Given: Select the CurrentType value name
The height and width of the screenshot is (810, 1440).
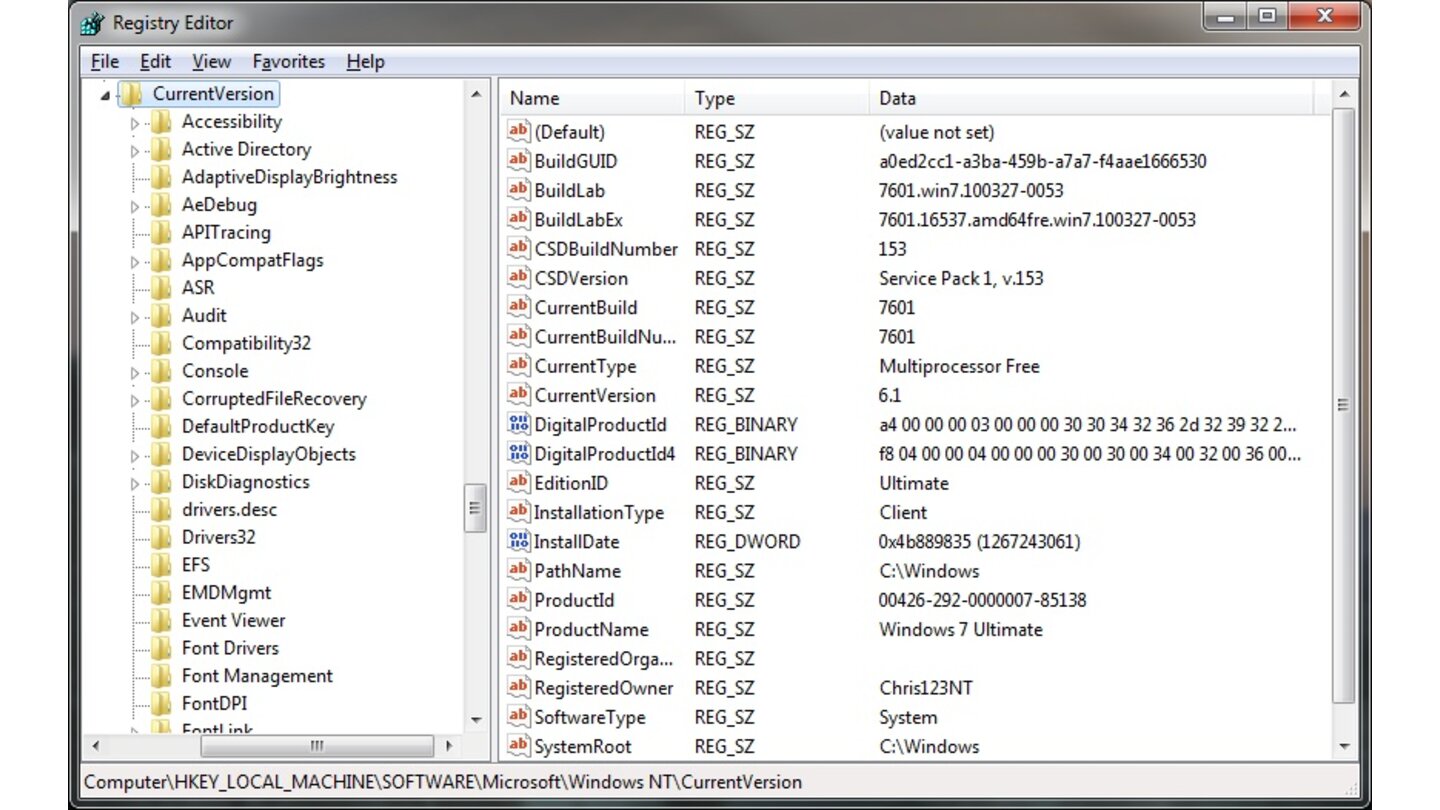Looking at the screenshot, I should [585, 366].
